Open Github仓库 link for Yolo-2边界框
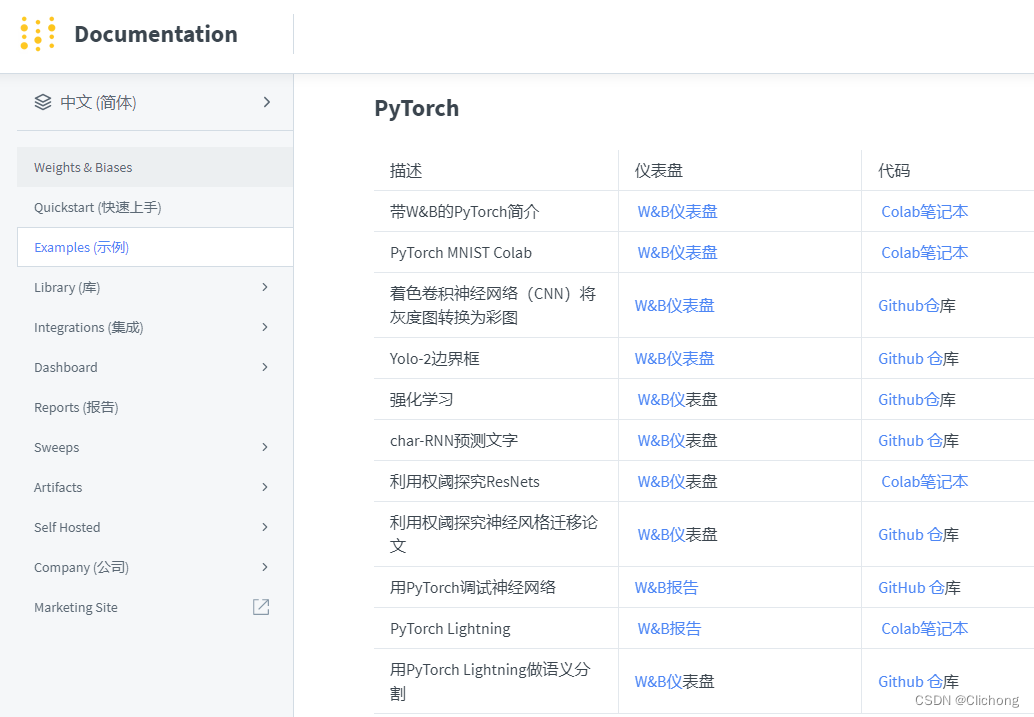Screen dimensions: 1034x717 pos(910,359)
